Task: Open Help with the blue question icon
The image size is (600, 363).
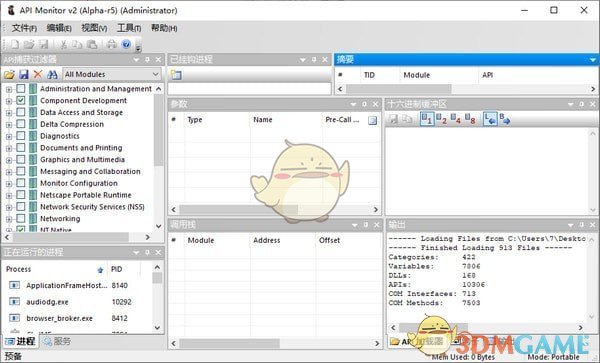Action: (x=126, y=44)
